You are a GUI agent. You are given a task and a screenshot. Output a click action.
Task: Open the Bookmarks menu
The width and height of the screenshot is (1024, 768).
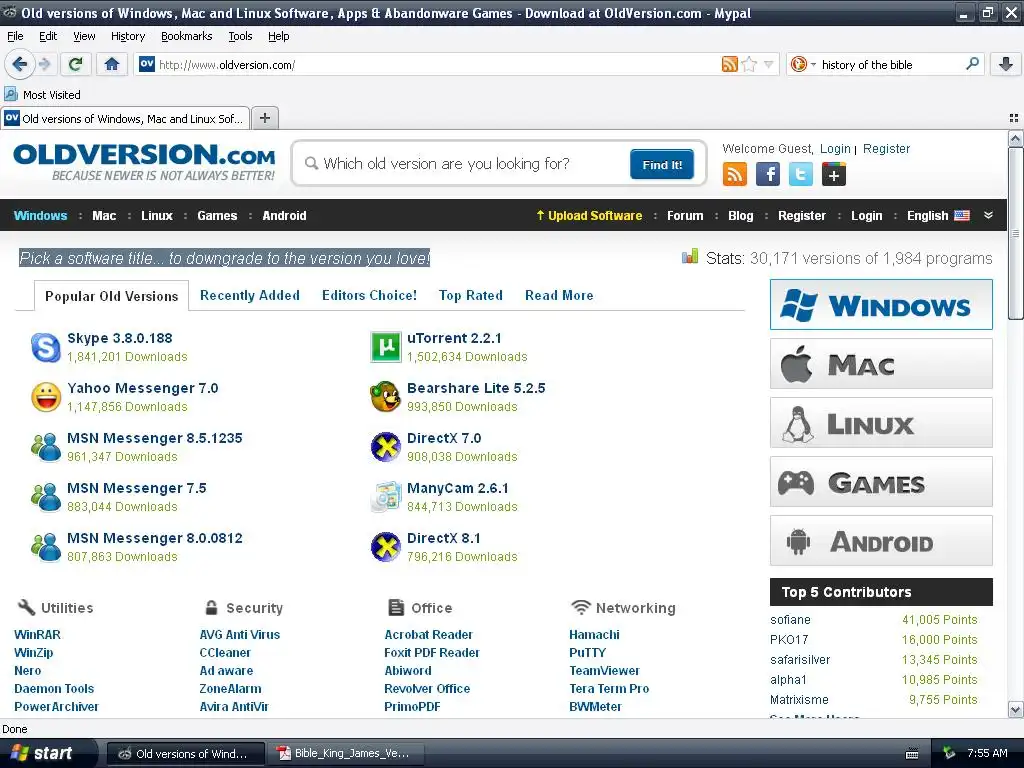(x=187, y=36)
